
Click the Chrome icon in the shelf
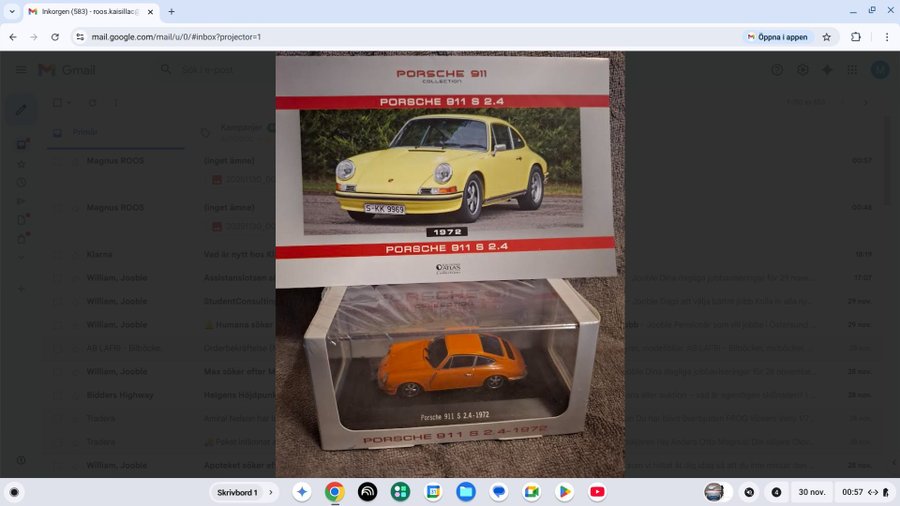pos(334,492)
